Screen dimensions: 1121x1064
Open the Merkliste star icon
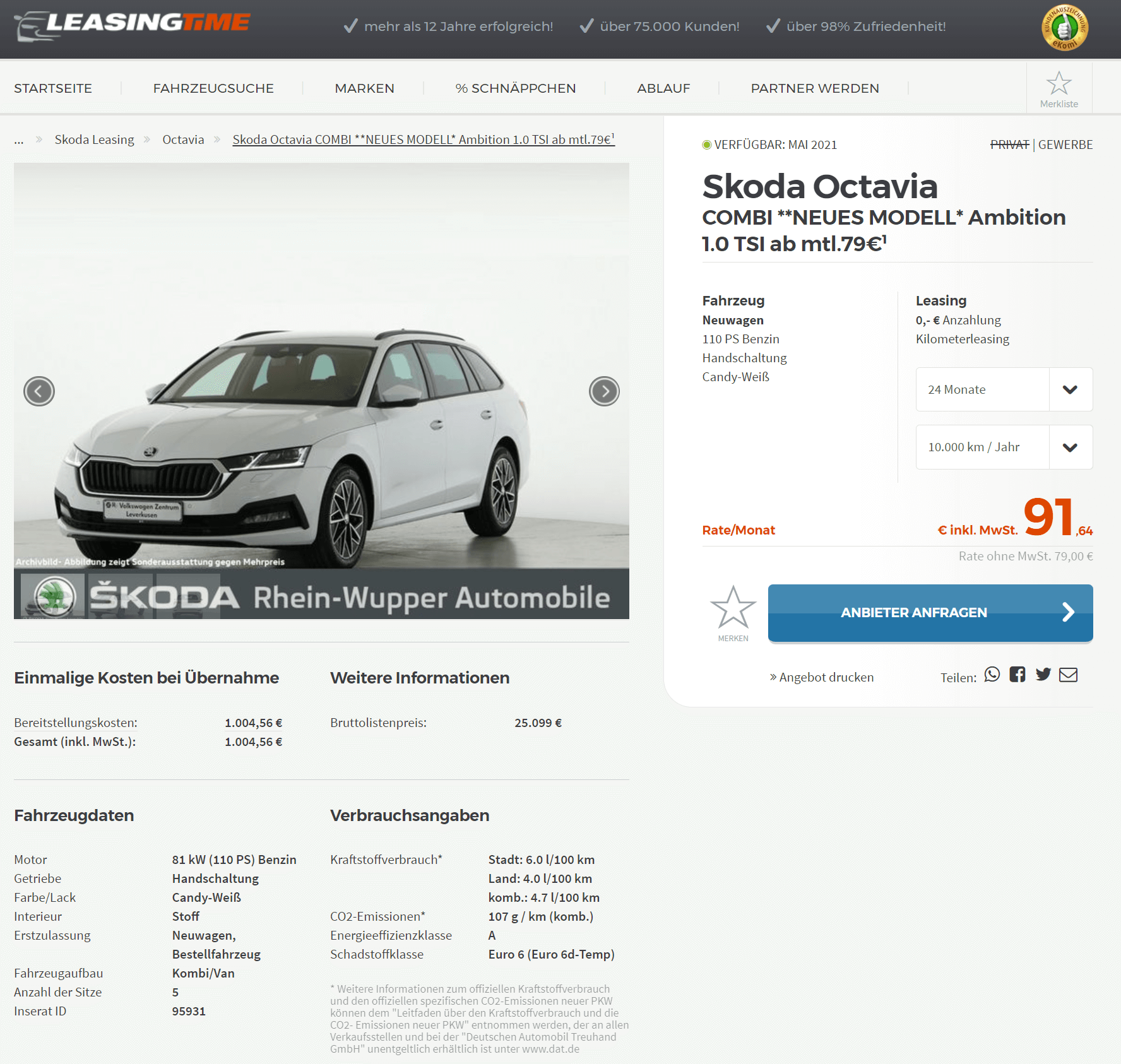point(1059,88)
